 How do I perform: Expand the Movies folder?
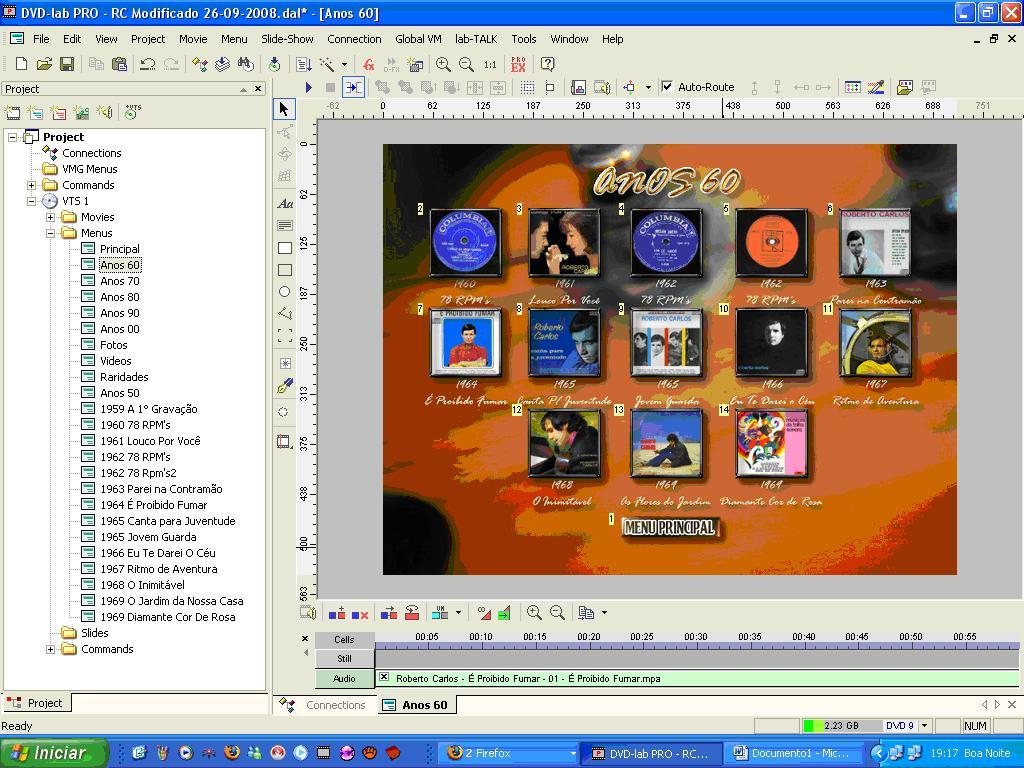pos(50,217)
